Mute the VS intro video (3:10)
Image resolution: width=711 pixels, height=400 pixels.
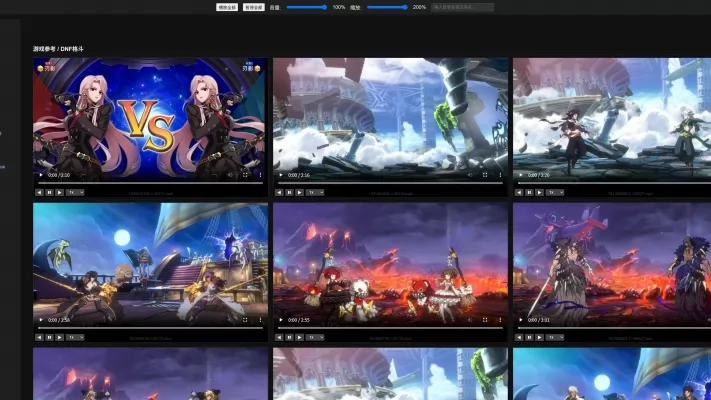(230, 175)
